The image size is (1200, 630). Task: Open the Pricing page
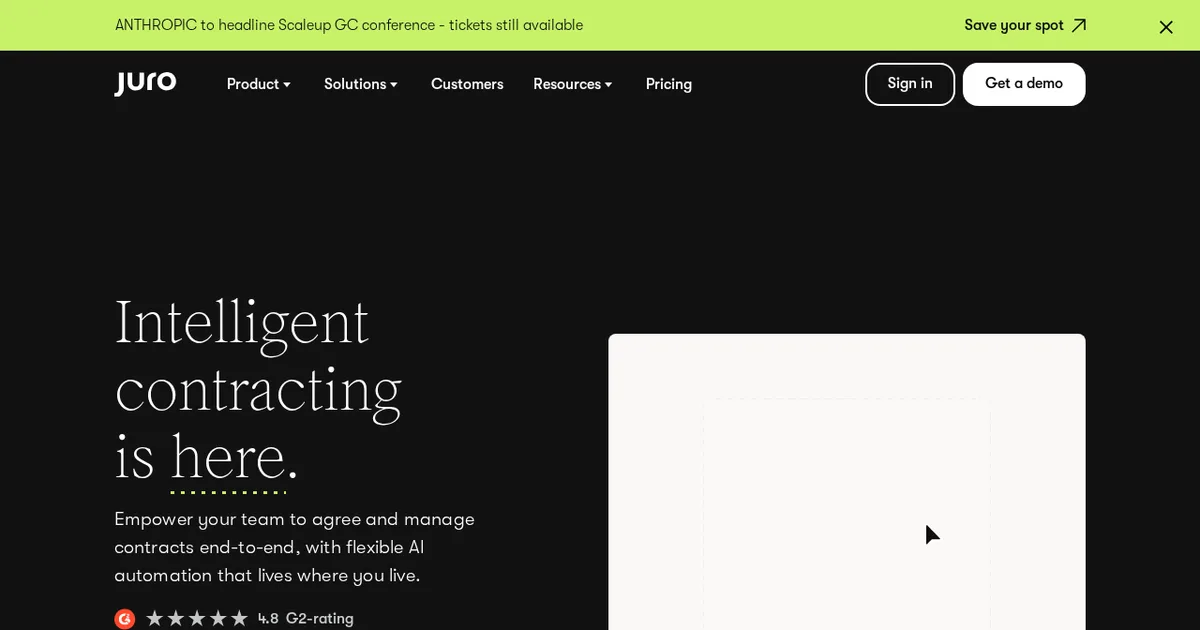click(669, 84)
